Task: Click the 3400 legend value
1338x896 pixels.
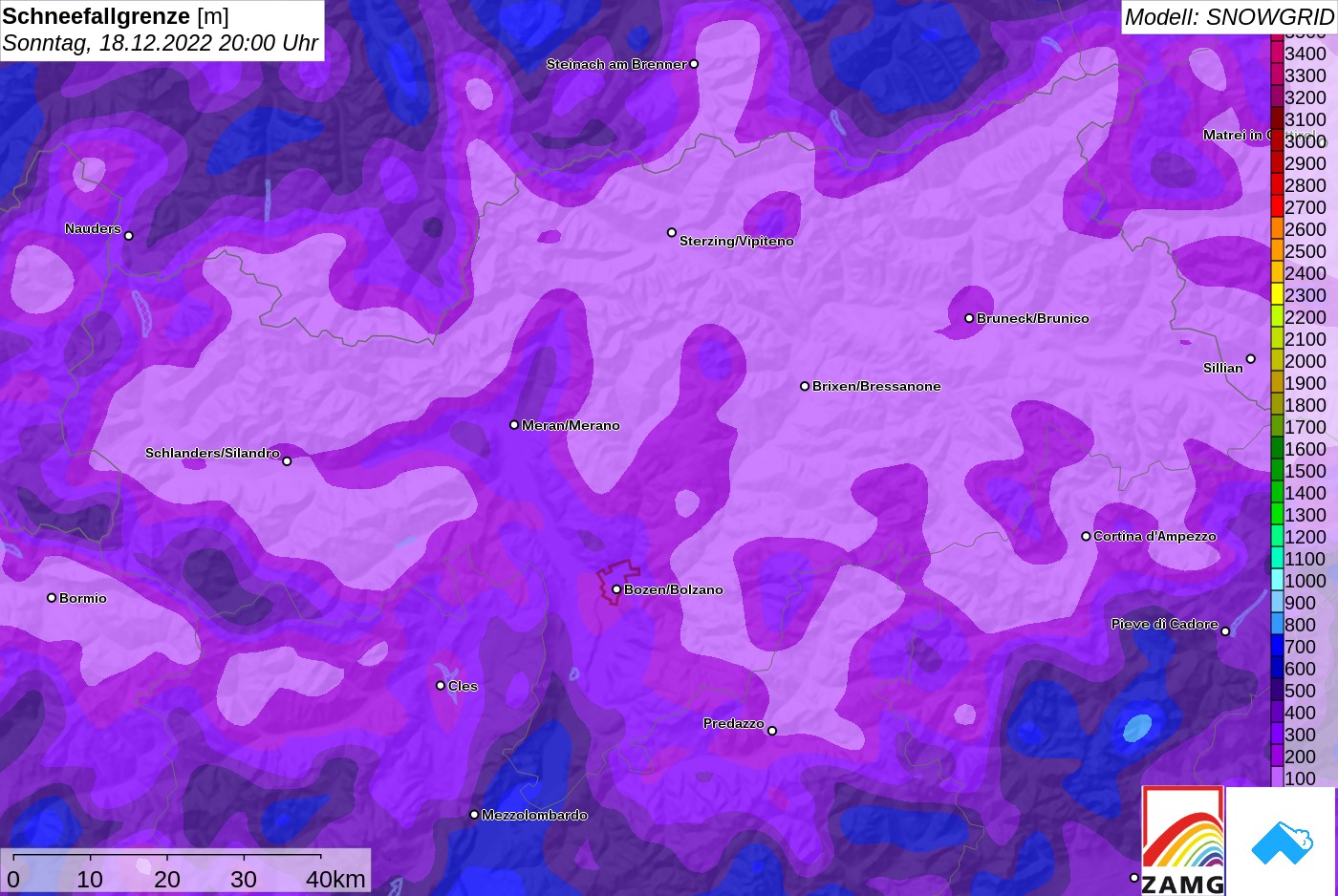Action: tap(1306, 53)
